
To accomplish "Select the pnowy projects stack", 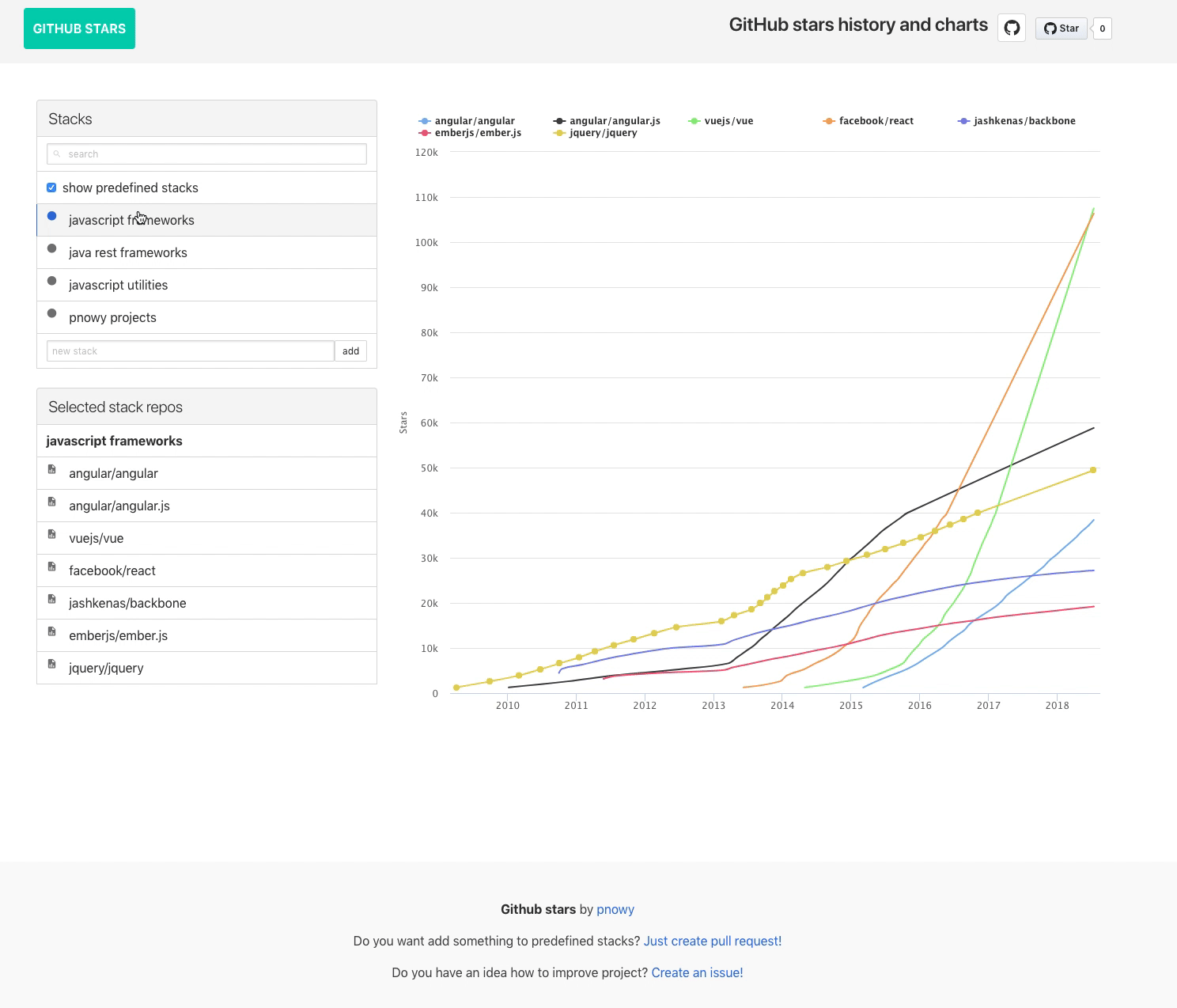I will pyautogui.click(x=206, y=317).
